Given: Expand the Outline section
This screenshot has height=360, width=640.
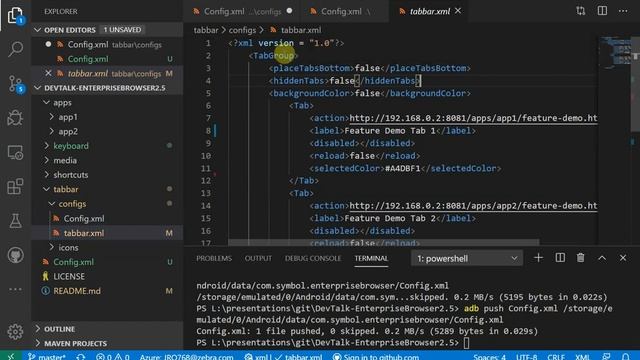Looking at the screenshot, I should click(x=107, y=329).
